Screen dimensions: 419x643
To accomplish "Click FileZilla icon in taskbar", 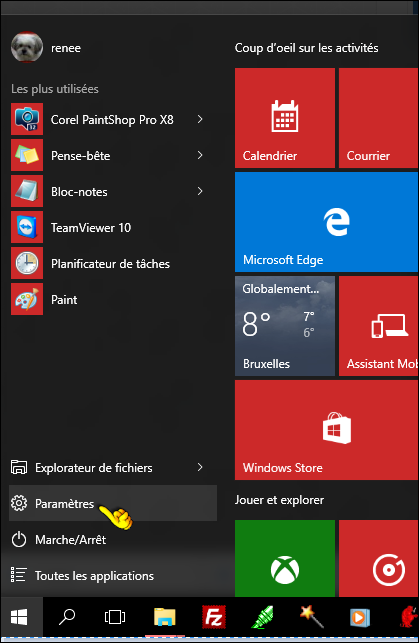I will pos(214,617).
